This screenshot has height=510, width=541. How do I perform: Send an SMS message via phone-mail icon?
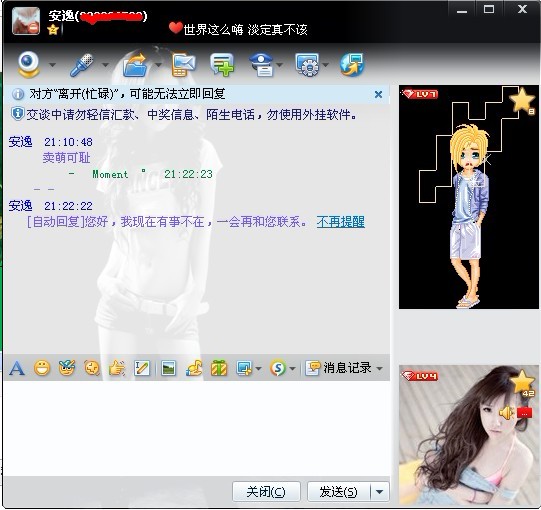coord(183,65)
